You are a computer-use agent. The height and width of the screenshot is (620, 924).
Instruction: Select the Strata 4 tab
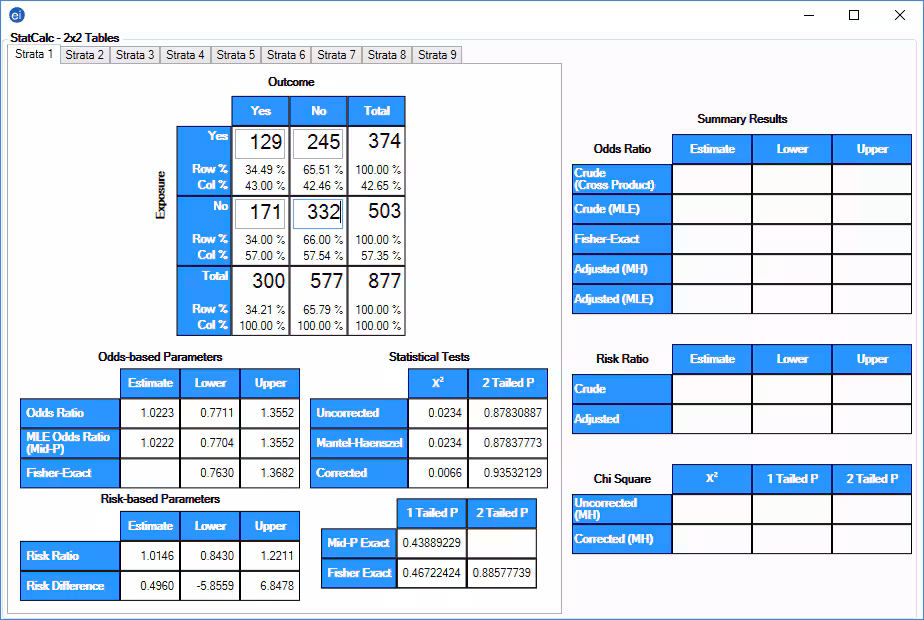point(185,55)
